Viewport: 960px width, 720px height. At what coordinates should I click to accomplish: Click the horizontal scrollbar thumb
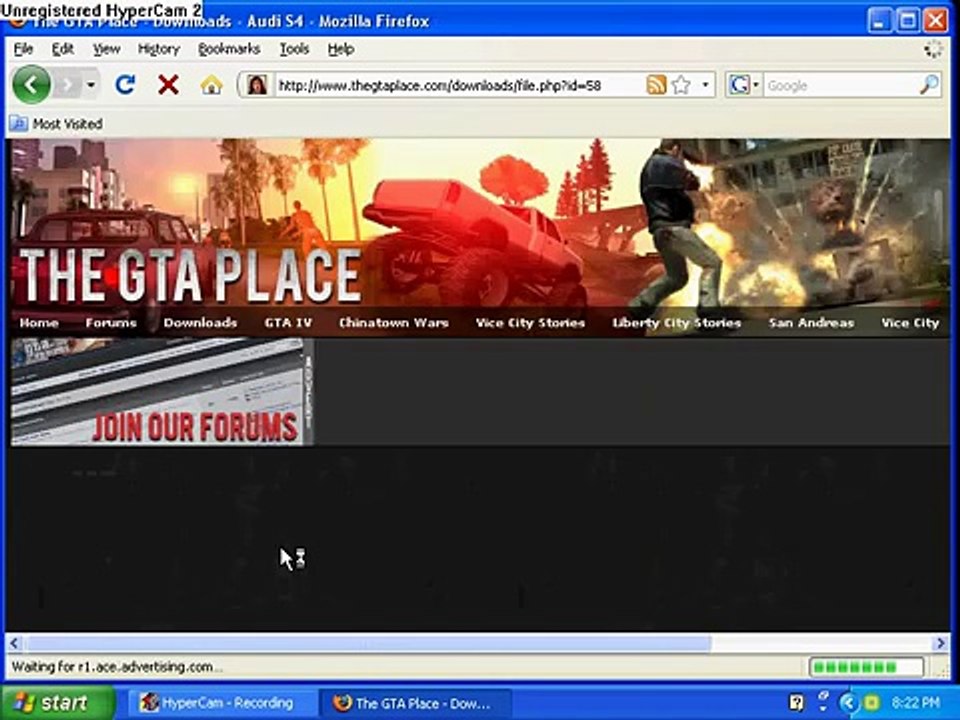(x=369, y=643)
